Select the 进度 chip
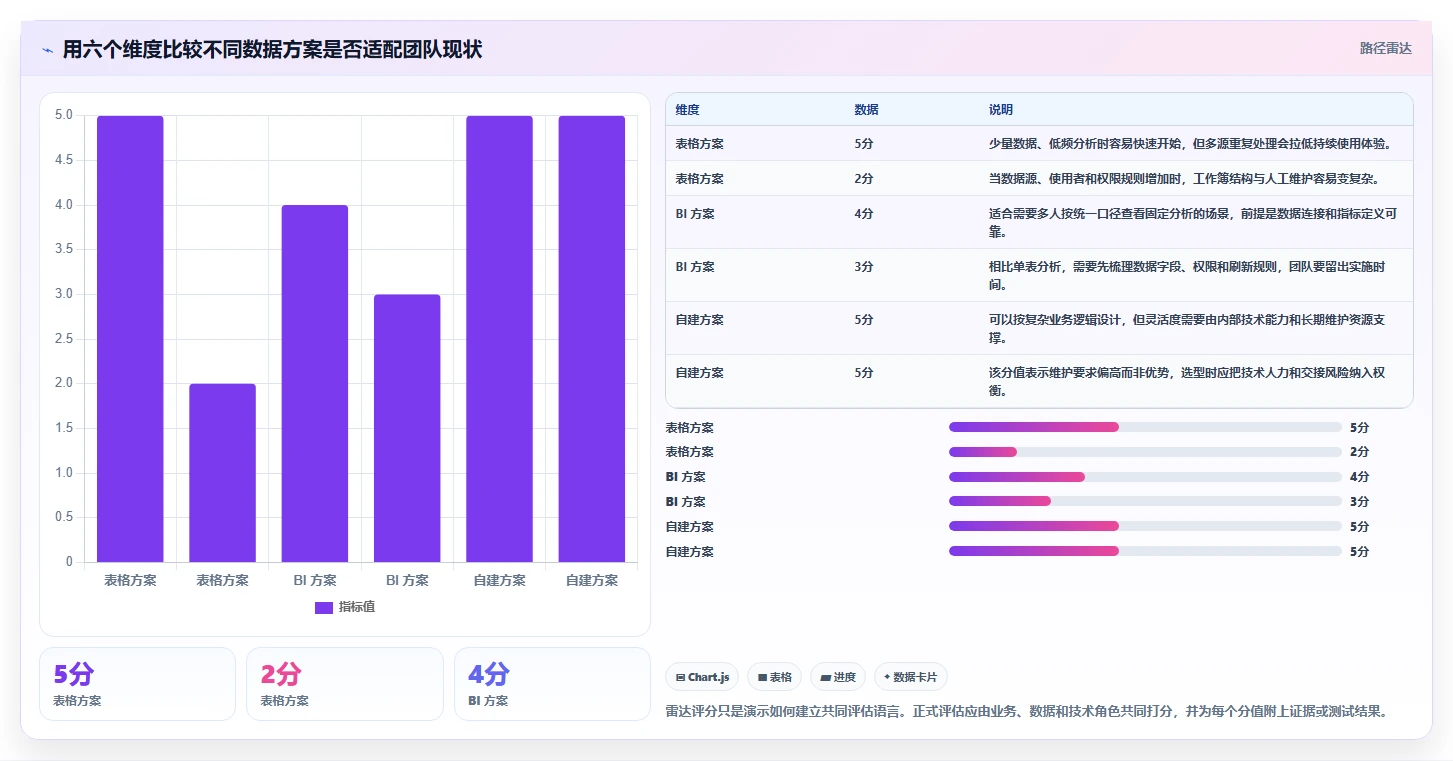 837,677
